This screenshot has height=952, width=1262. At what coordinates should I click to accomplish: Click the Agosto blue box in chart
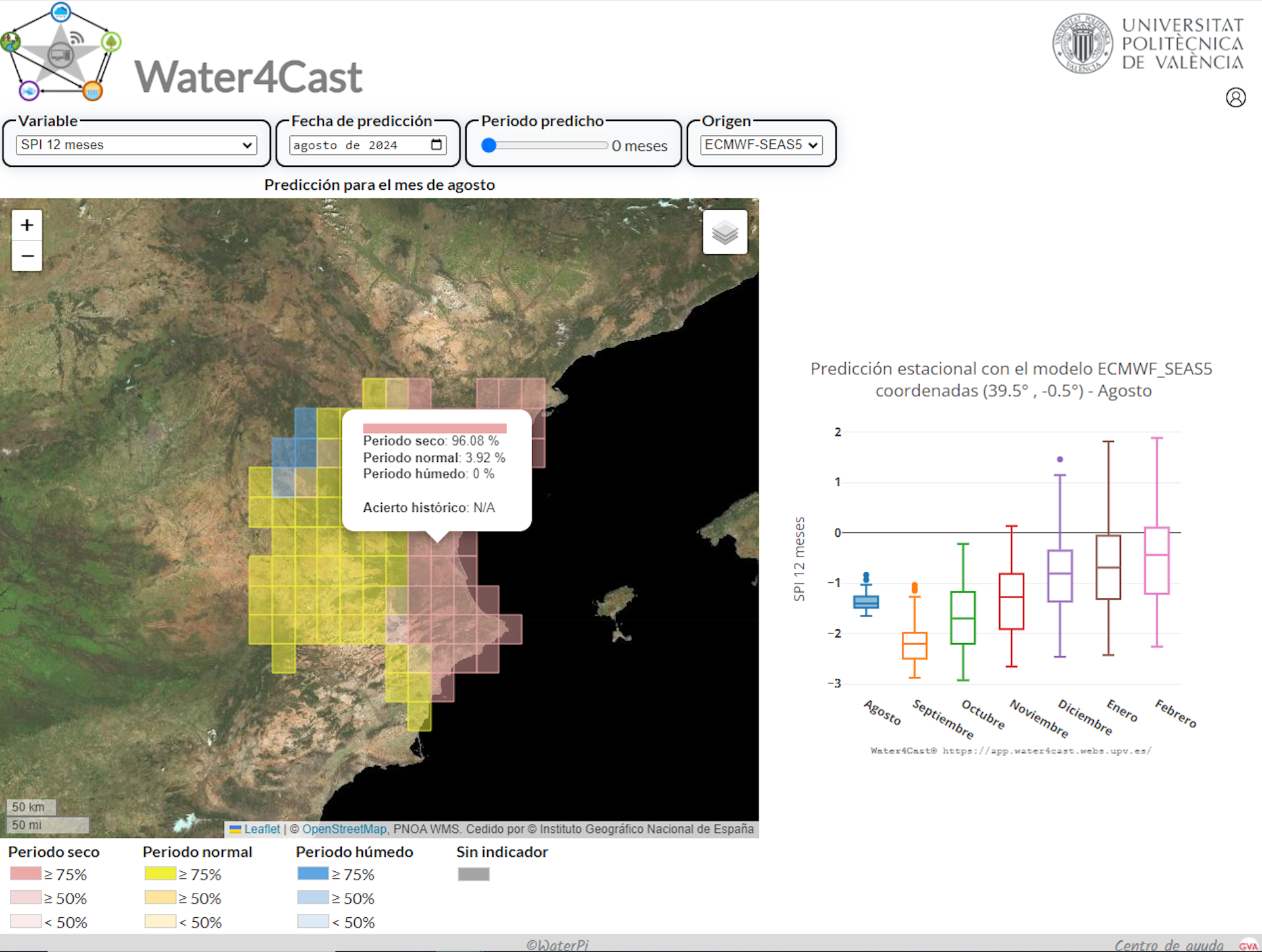click(866, 601)
